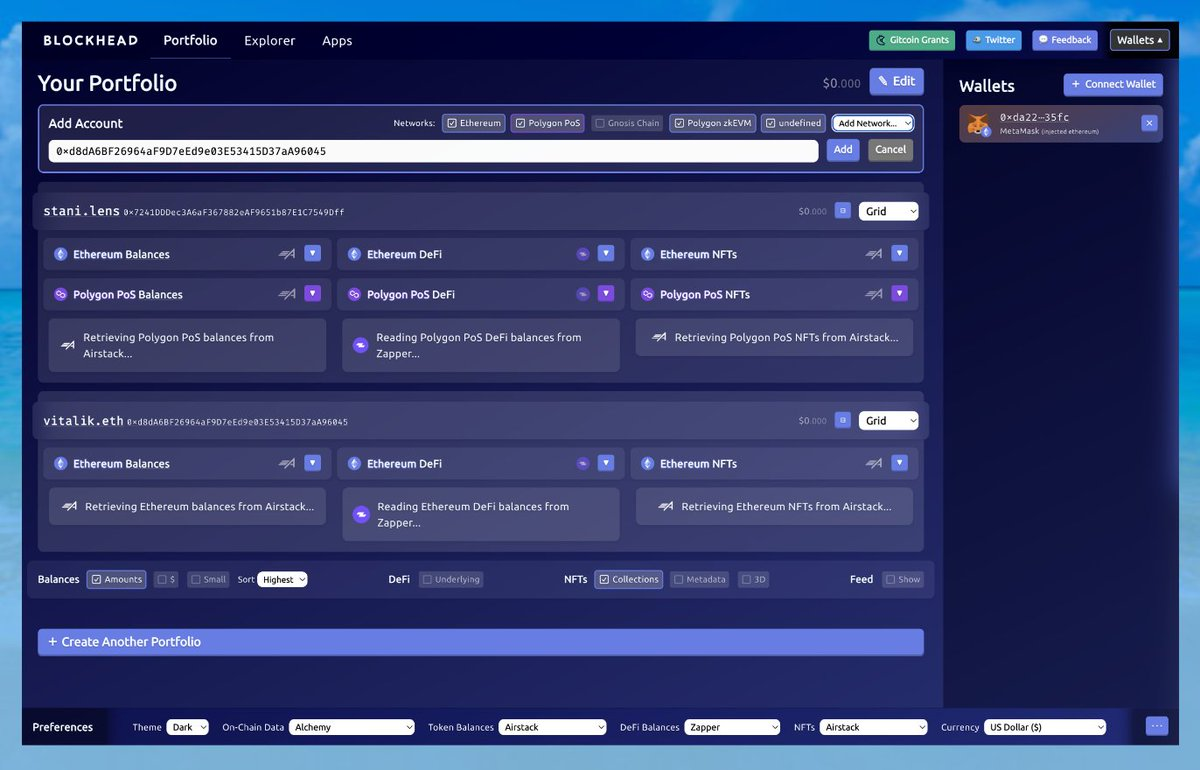The width and height of the screenshot is (1200, 770).
Task: Open the Gitcoin Grants link
Action: click(x=912, y=40)
